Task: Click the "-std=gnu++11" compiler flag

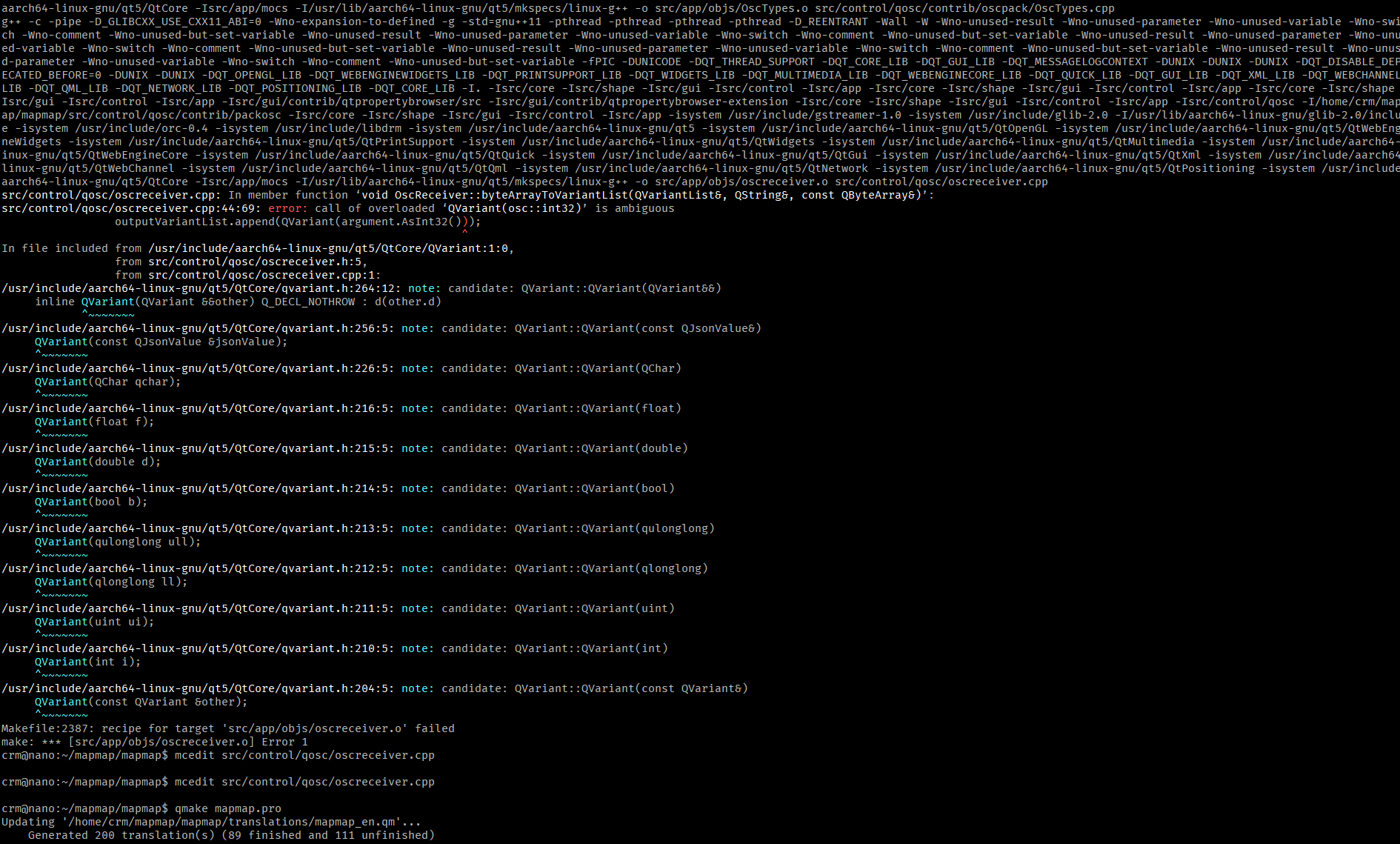Action: pos(501,21)
